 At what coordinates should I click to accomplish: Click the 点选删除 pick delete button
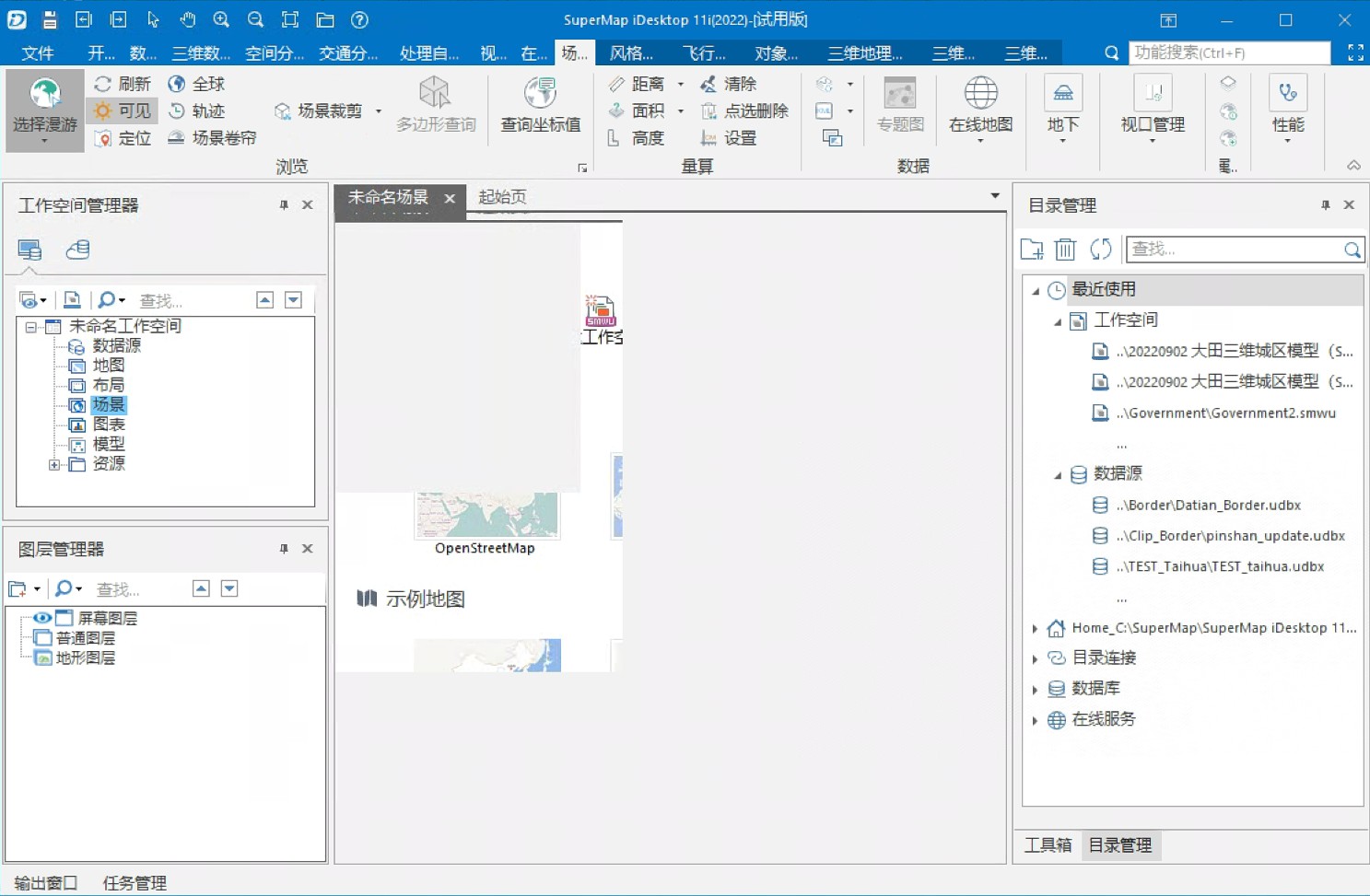[x=744, y=111]
